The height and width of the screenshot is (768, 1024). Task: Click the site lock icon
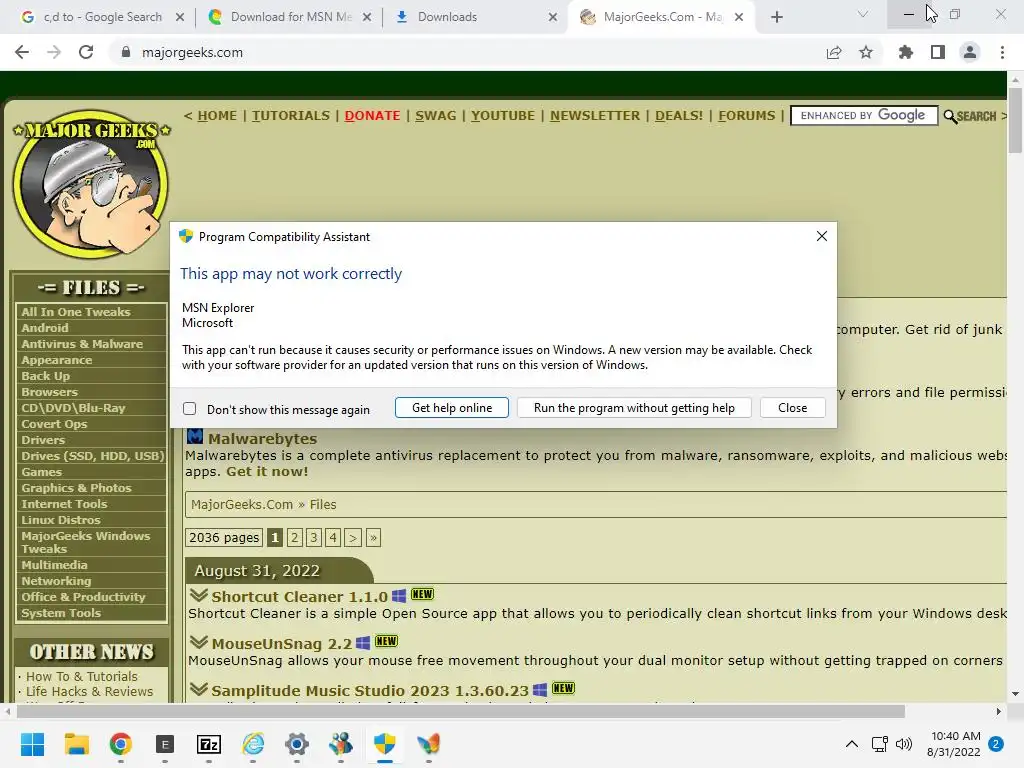pos(125,52)
